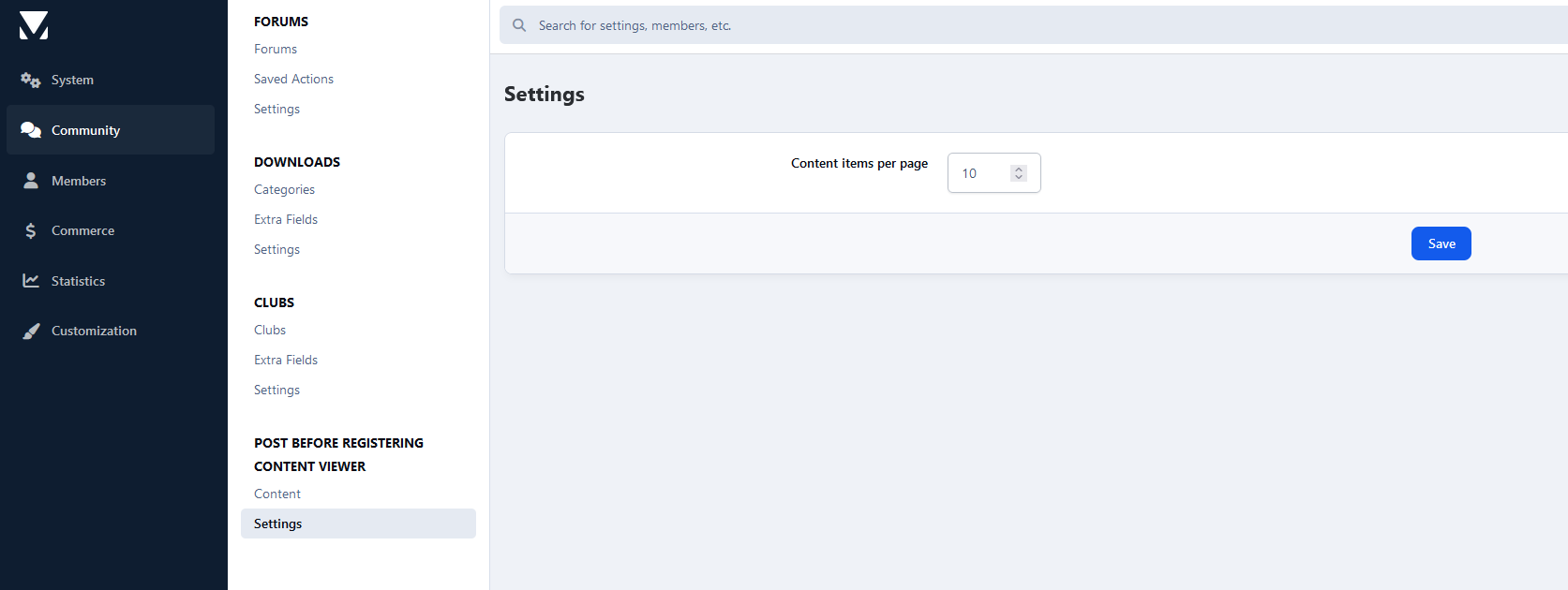Open Extra Fields under Downloads

tap(286, 219)
